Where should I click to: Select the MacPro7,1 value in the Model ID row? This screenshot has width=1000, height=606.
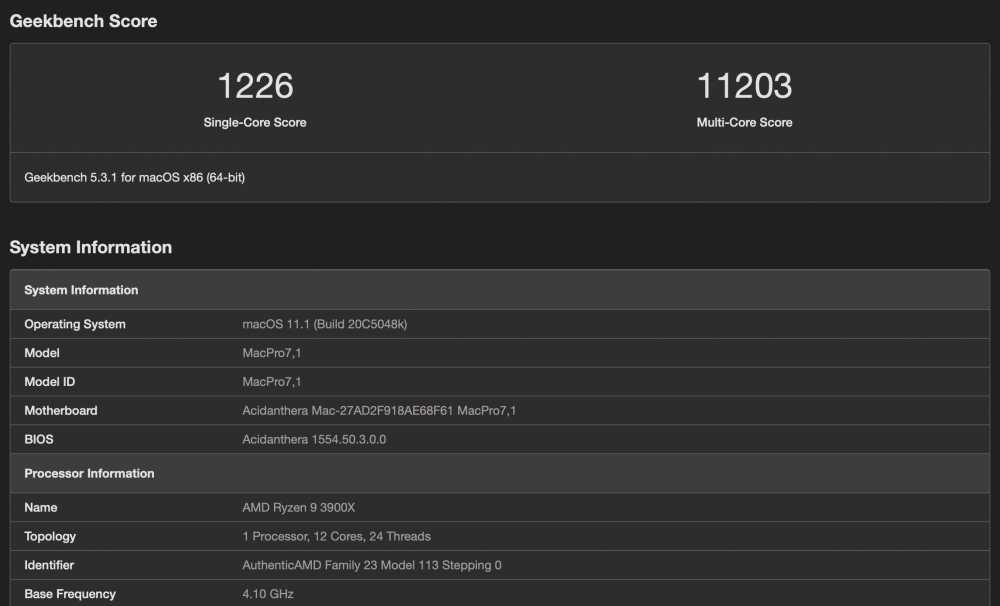(272, 381)
